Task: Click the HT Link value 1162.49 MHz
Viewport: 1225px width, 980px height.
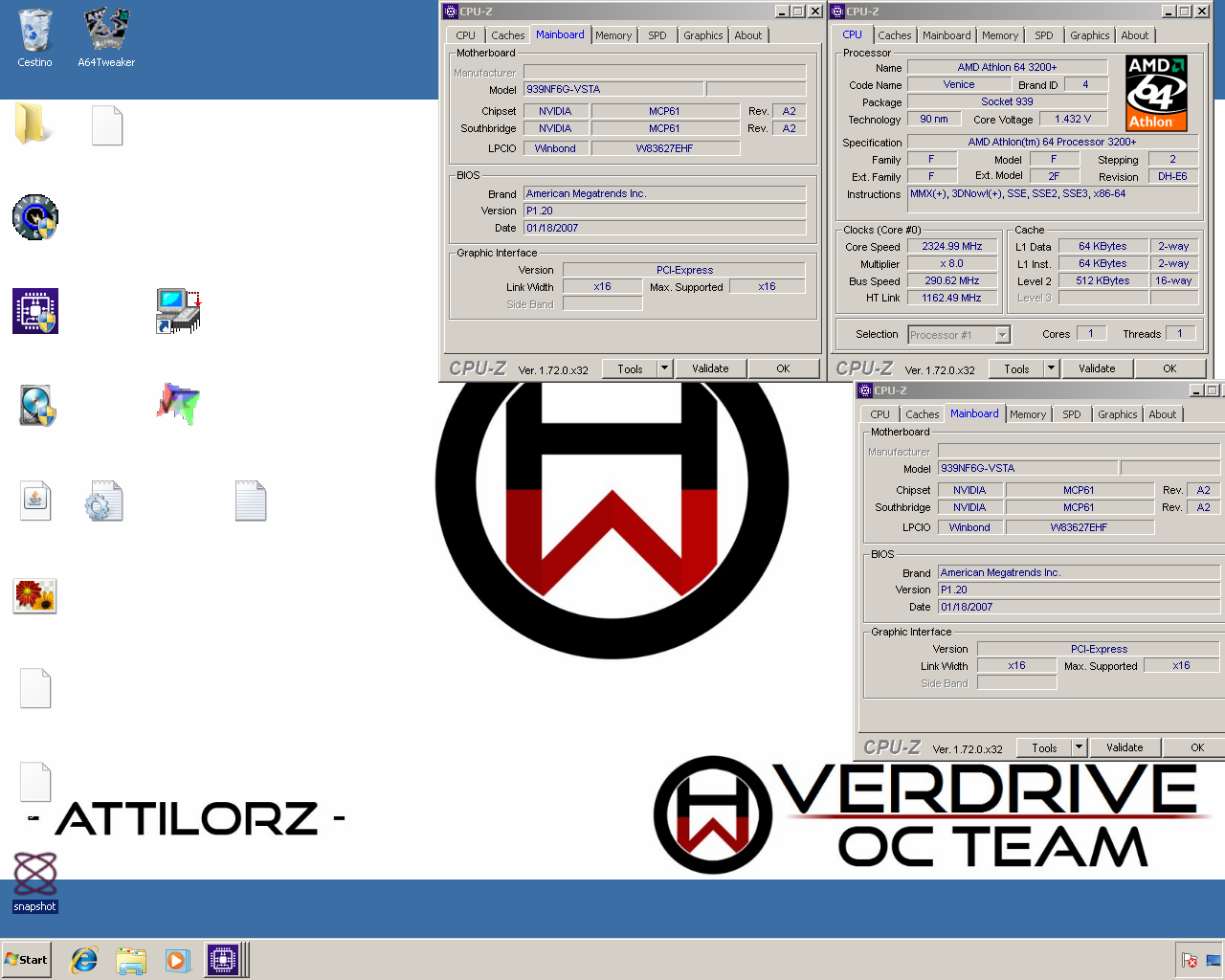Action: [x=952, y=298]
